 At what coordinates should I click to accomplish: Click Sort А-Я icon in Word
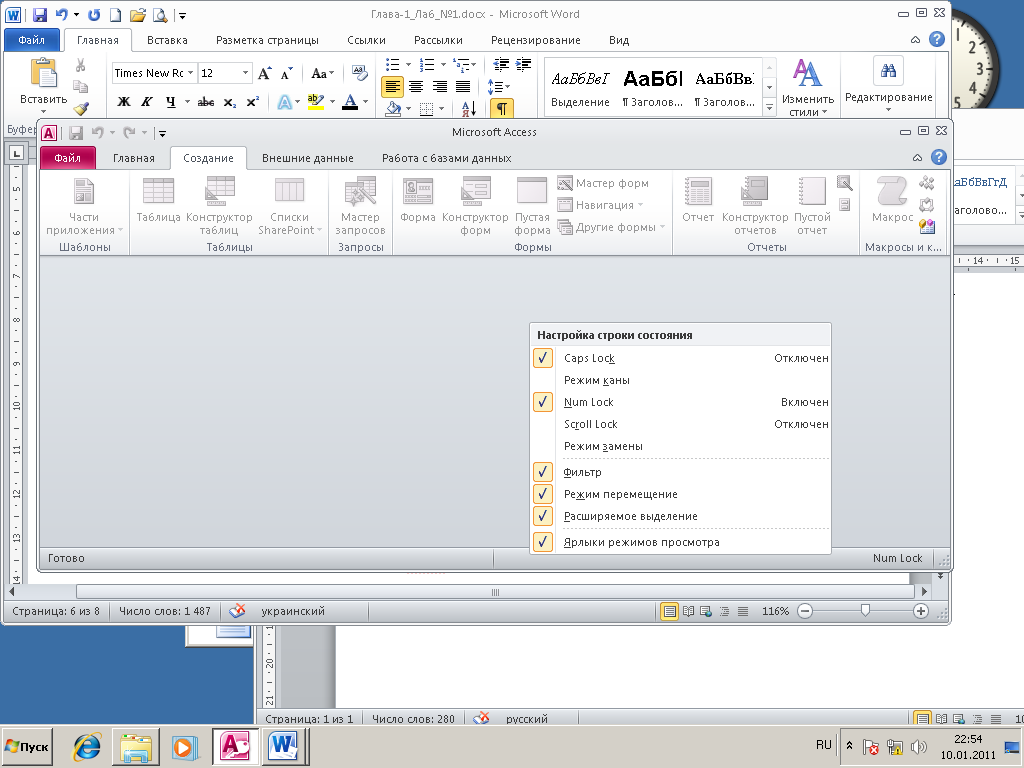click(469, 108)
